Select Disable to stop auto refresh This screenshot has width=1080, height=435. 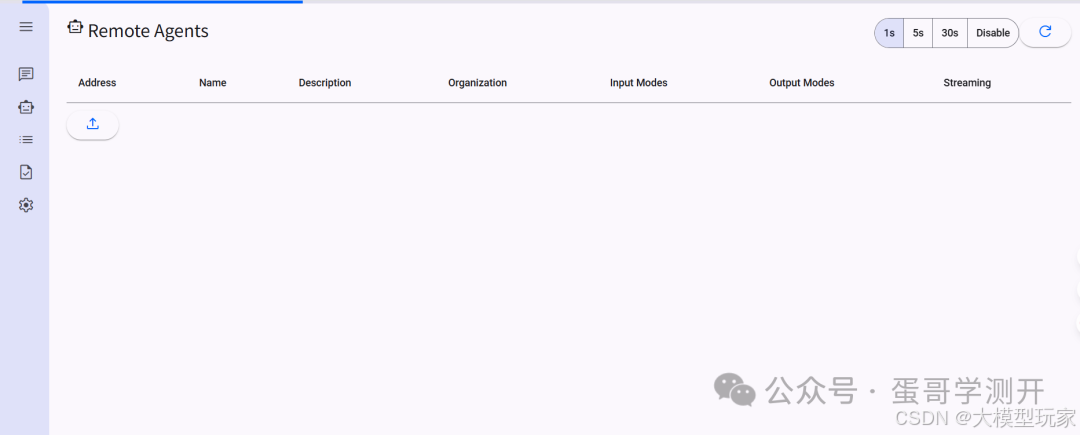(993, 33)
